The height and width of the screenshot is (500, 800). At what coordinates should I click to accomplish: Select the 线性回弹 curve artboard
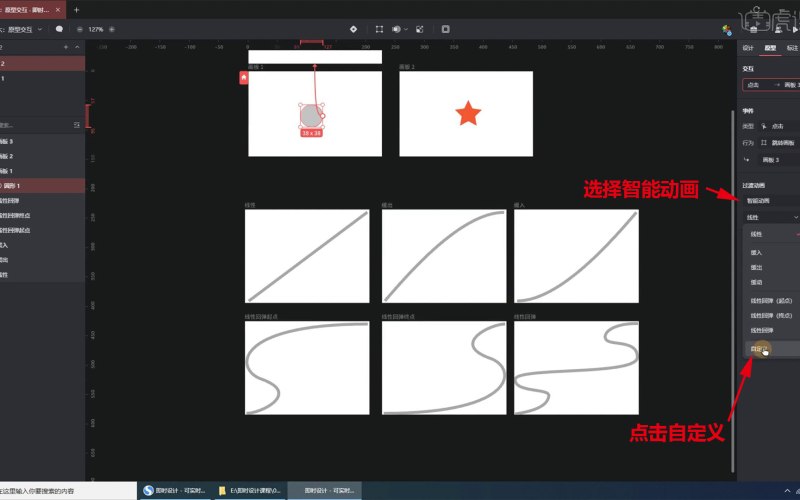coord(576,367)
